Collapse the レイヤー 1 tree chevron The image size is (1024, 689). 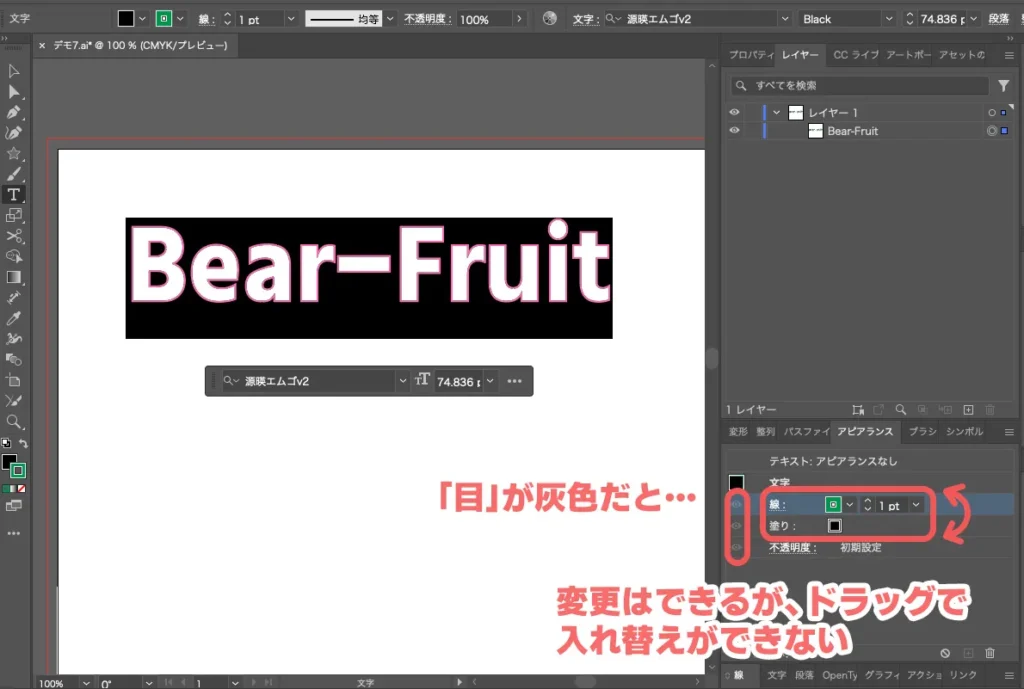tap(777, 113)
